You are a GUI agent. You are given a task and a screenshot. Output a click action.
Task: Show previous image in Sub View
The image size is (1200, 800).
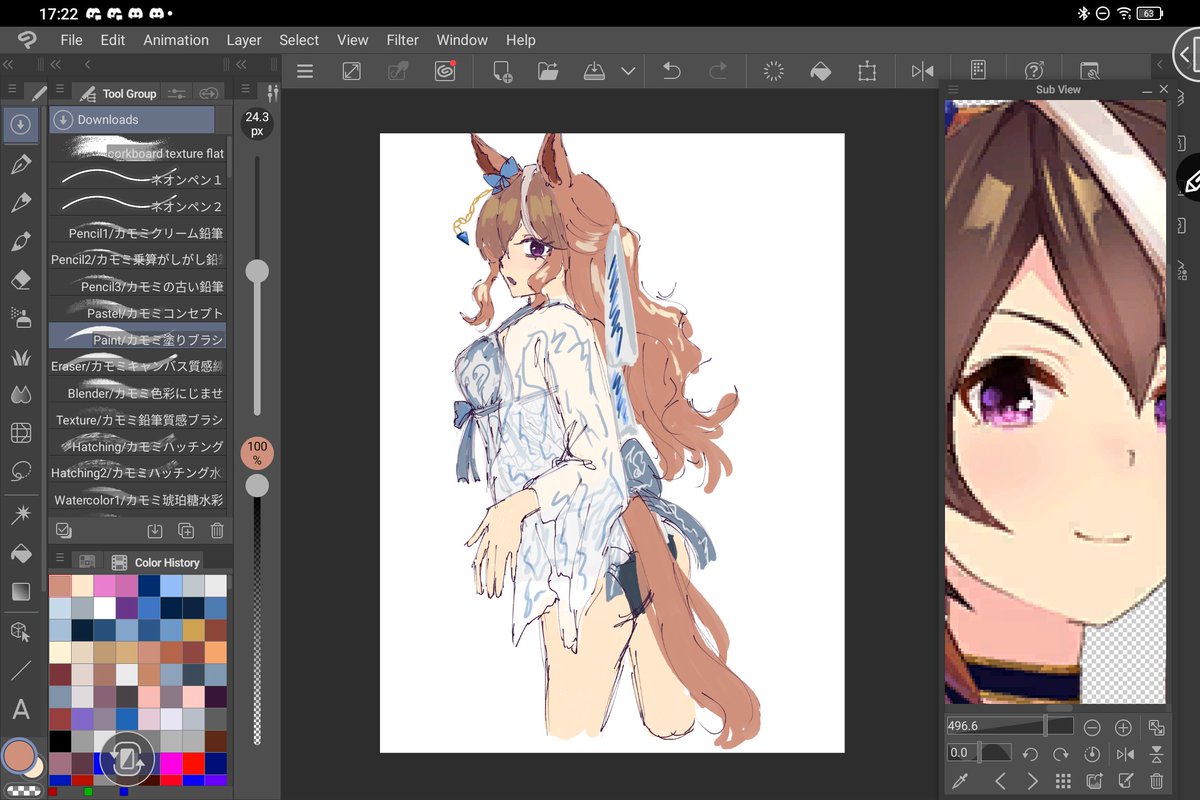(1001, 781)
